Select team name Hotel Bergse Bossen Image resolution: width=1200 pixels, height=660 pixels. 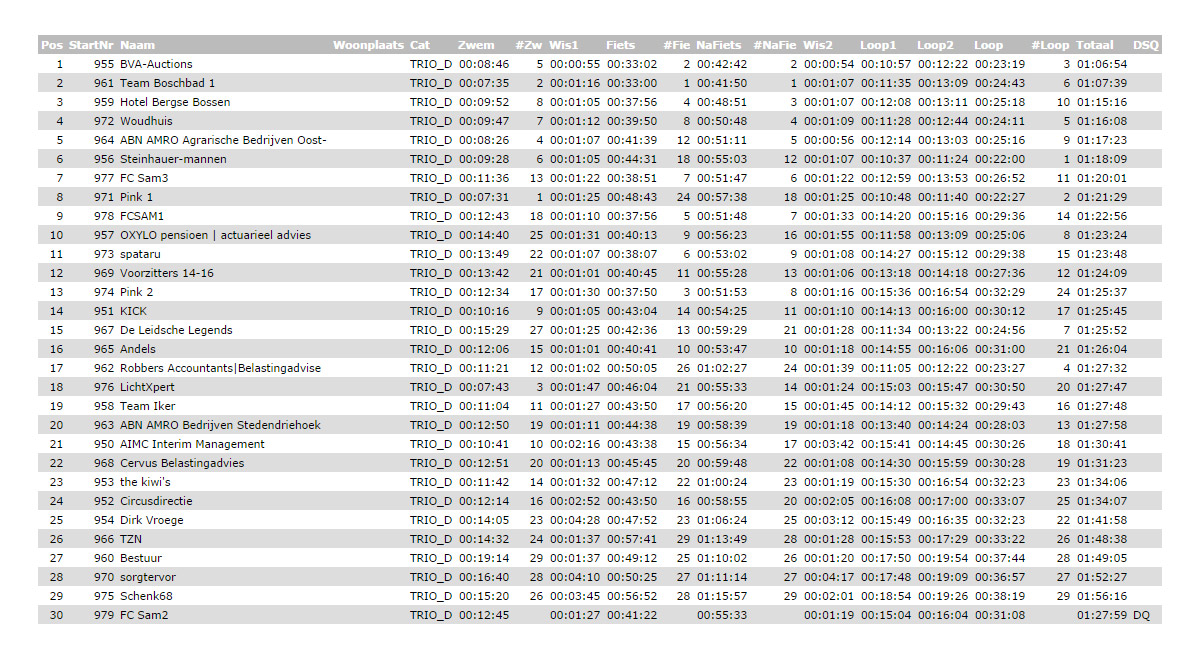tap(175, 102)
